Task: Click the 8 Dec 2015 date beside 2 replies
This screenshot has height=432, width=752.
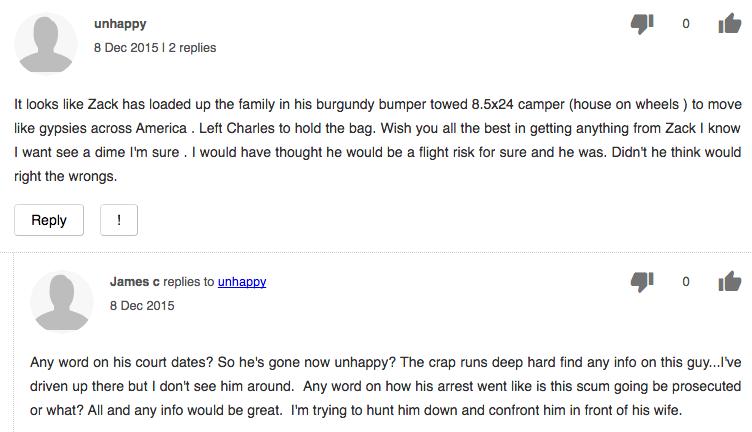Action: (x=126, y=47)
